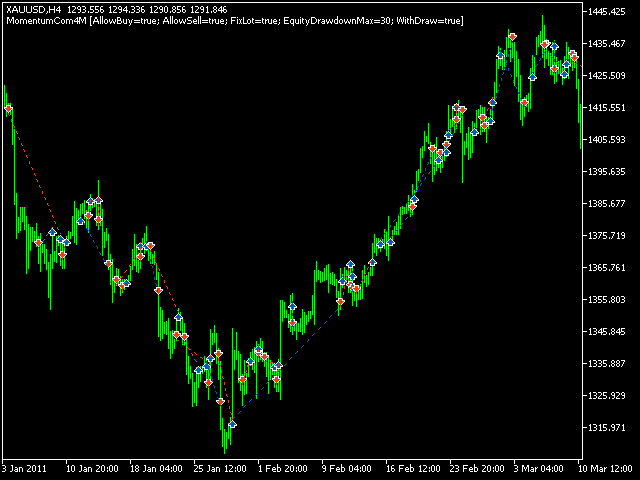Select the 23 Feb 20:00 time label
Screen dimensions: 640x480
point(477,469)
